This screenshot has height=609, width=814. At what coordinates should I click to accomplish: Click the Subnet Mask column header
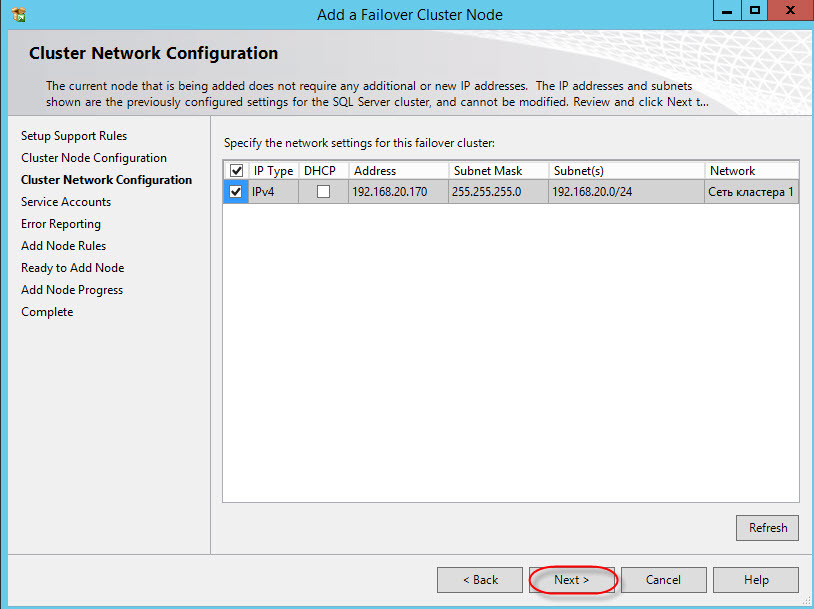(x=487, y=171)
